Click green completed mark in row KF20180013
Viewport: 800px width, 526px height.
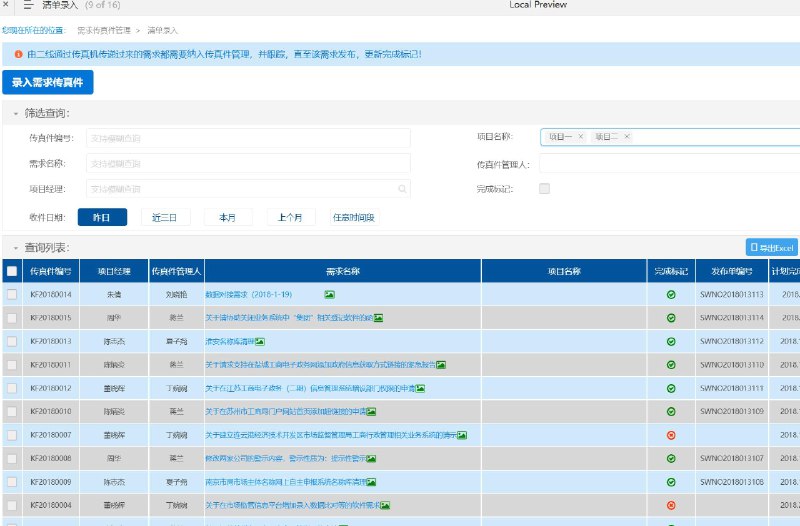pos(671,341)
